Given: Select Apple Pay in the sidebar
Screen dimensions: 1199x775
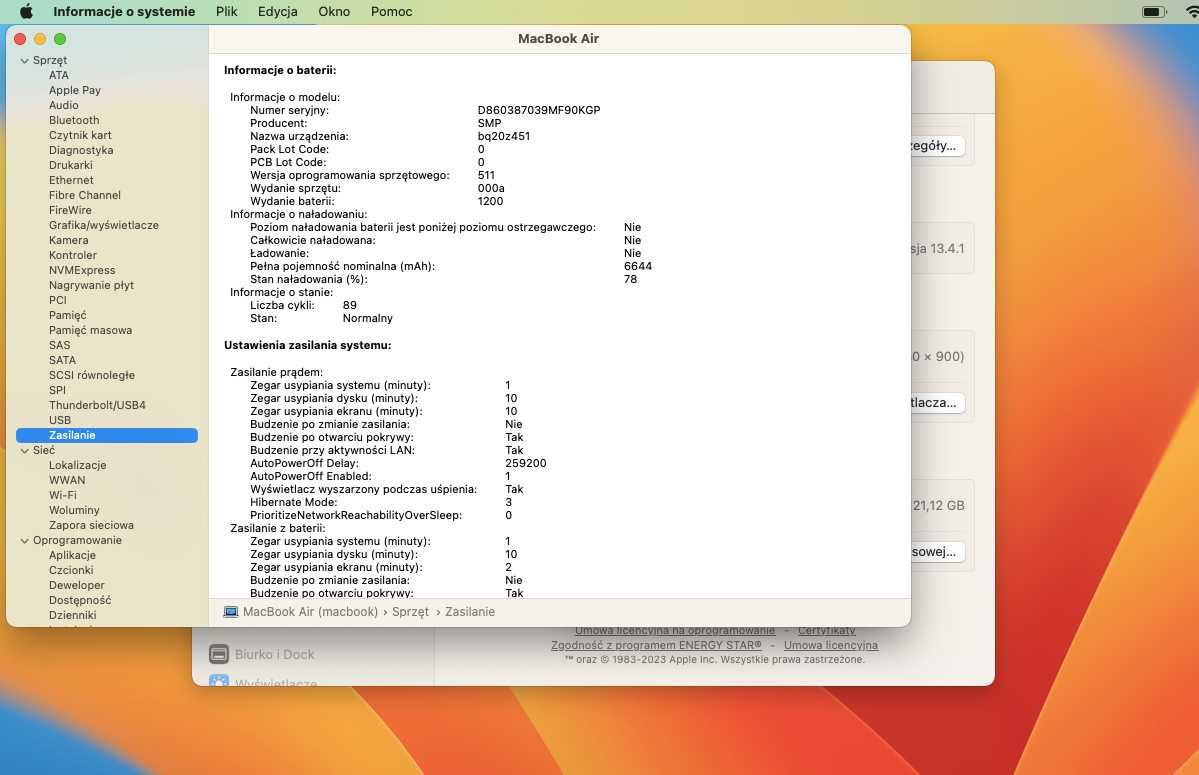Looking at the screenshot, I should [x=75, y=90].
